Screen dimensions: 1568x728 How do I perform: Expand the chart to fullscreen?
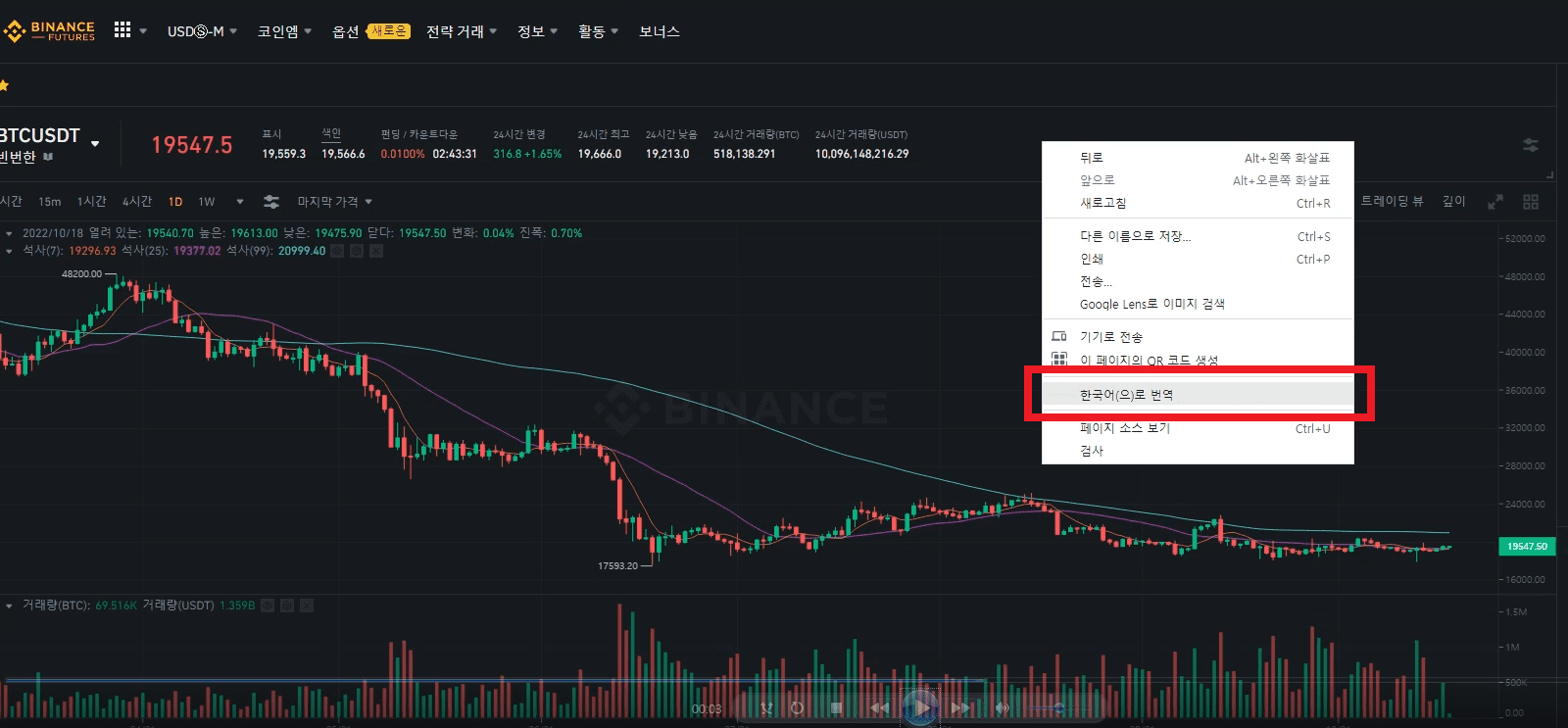1495,202
